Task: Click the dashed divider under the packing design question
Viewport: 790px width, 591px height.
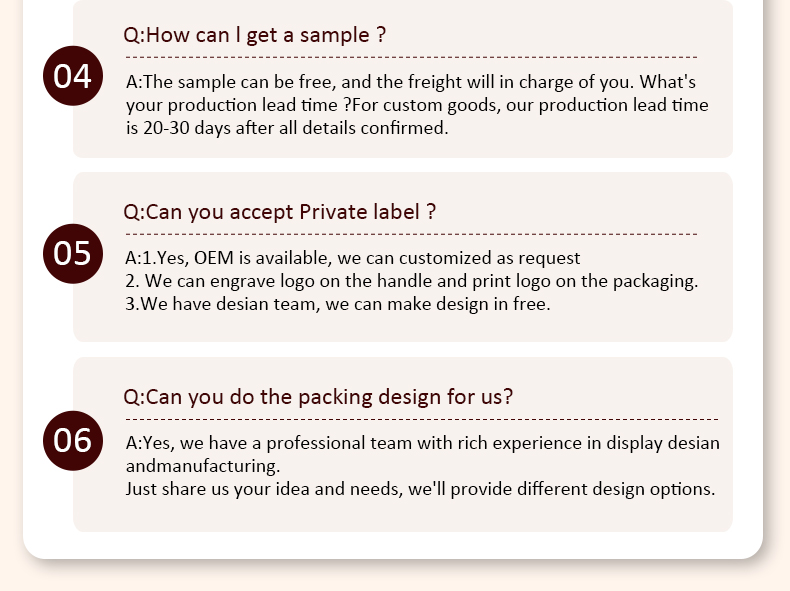Action: [x=422, y=419]
